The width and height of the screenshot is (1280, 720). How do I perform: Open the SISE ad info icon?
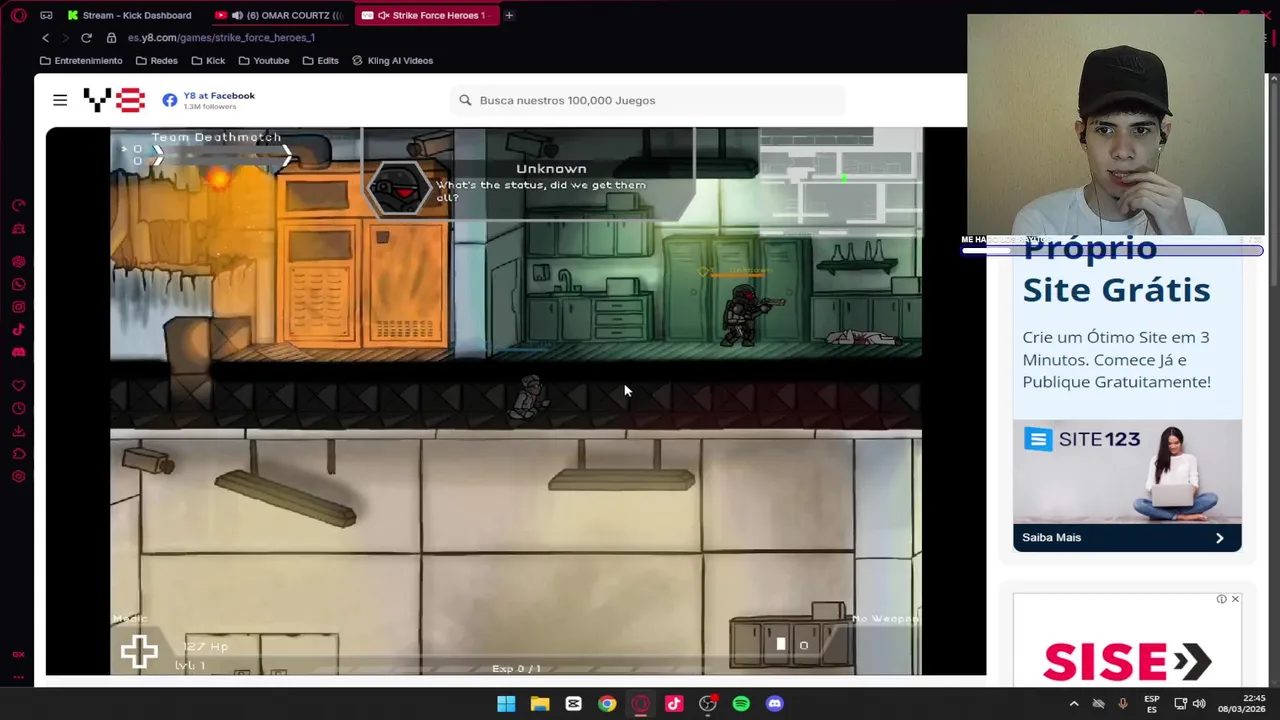pos(1221,599)
